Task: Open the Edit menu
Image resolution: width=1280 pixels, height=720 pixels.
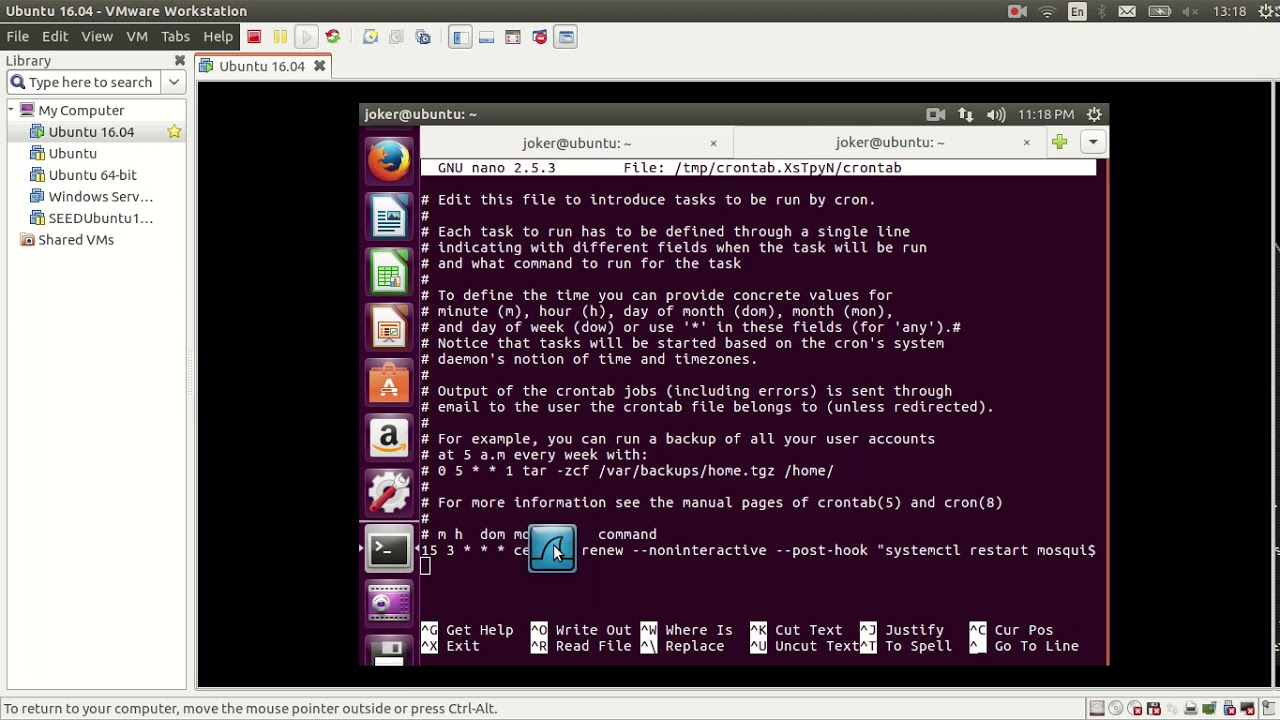Action: (55, 36)
